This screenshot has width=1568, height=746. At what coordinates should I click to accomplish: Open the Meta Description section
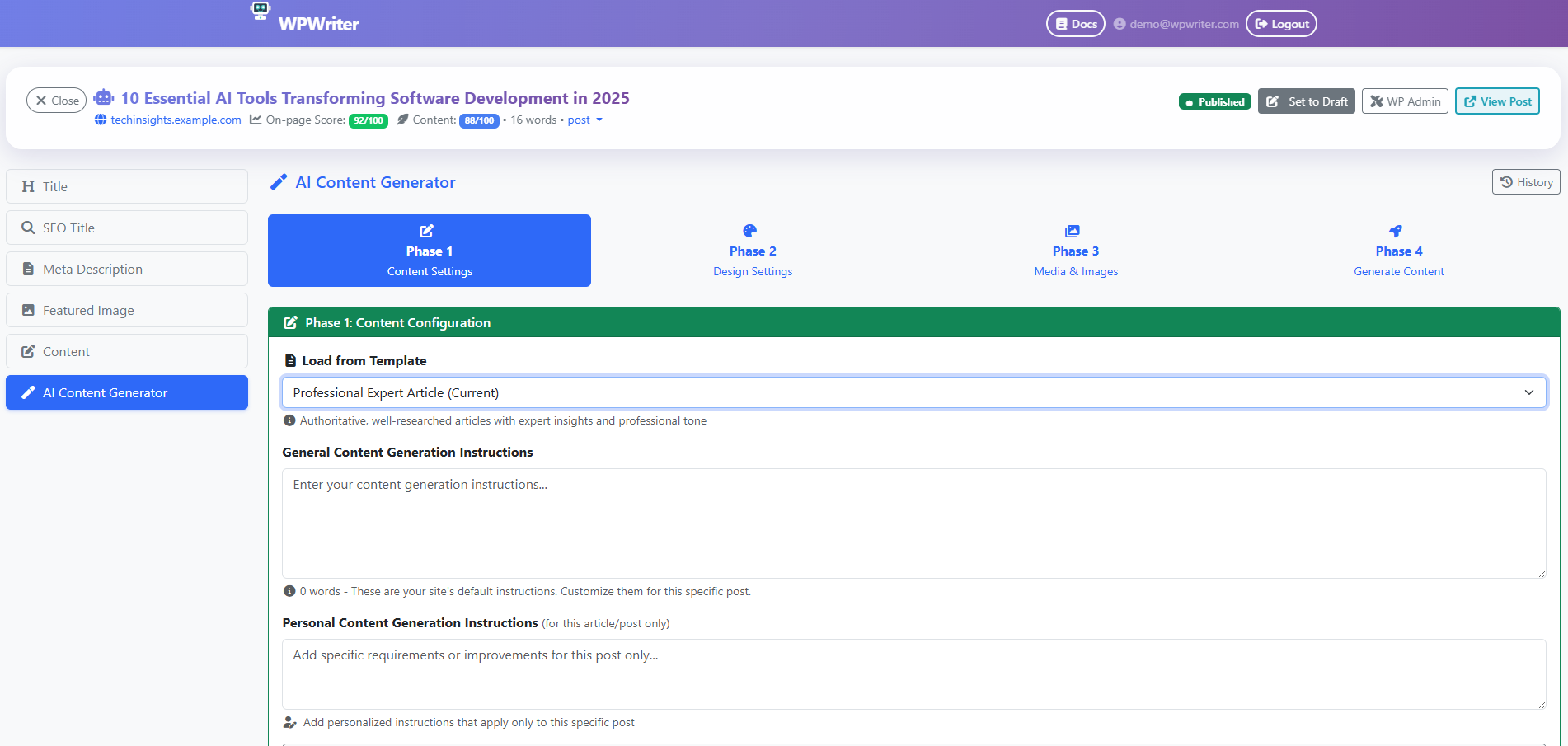pos(127,269)
